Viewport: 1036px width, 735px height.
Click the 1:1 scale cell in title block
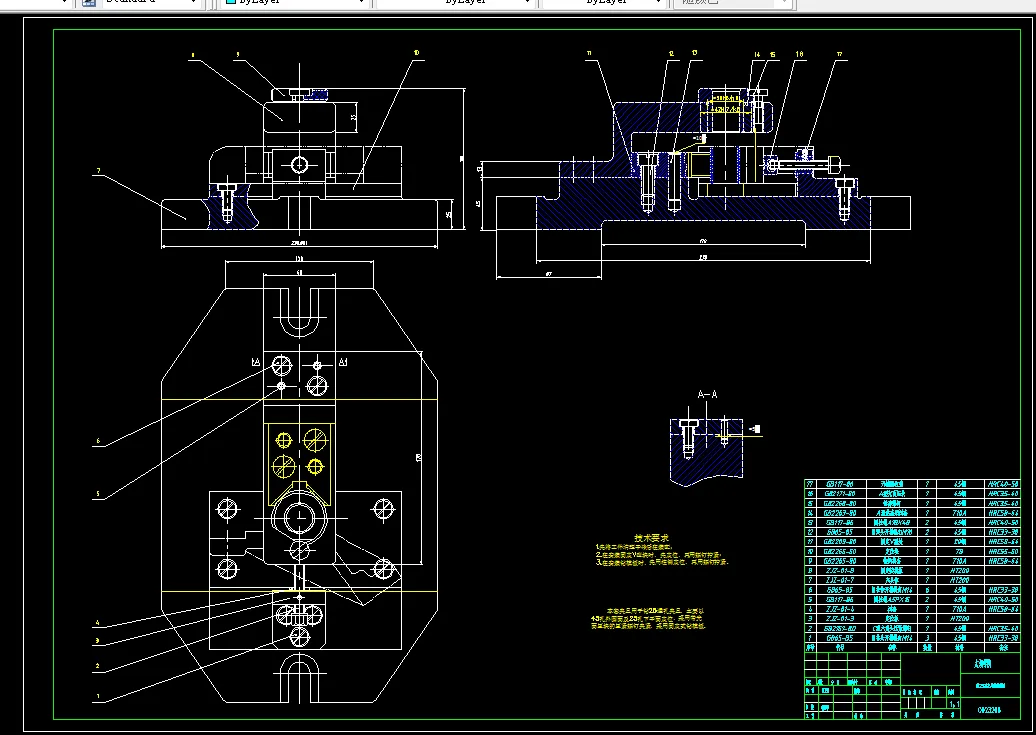[953, 705]
